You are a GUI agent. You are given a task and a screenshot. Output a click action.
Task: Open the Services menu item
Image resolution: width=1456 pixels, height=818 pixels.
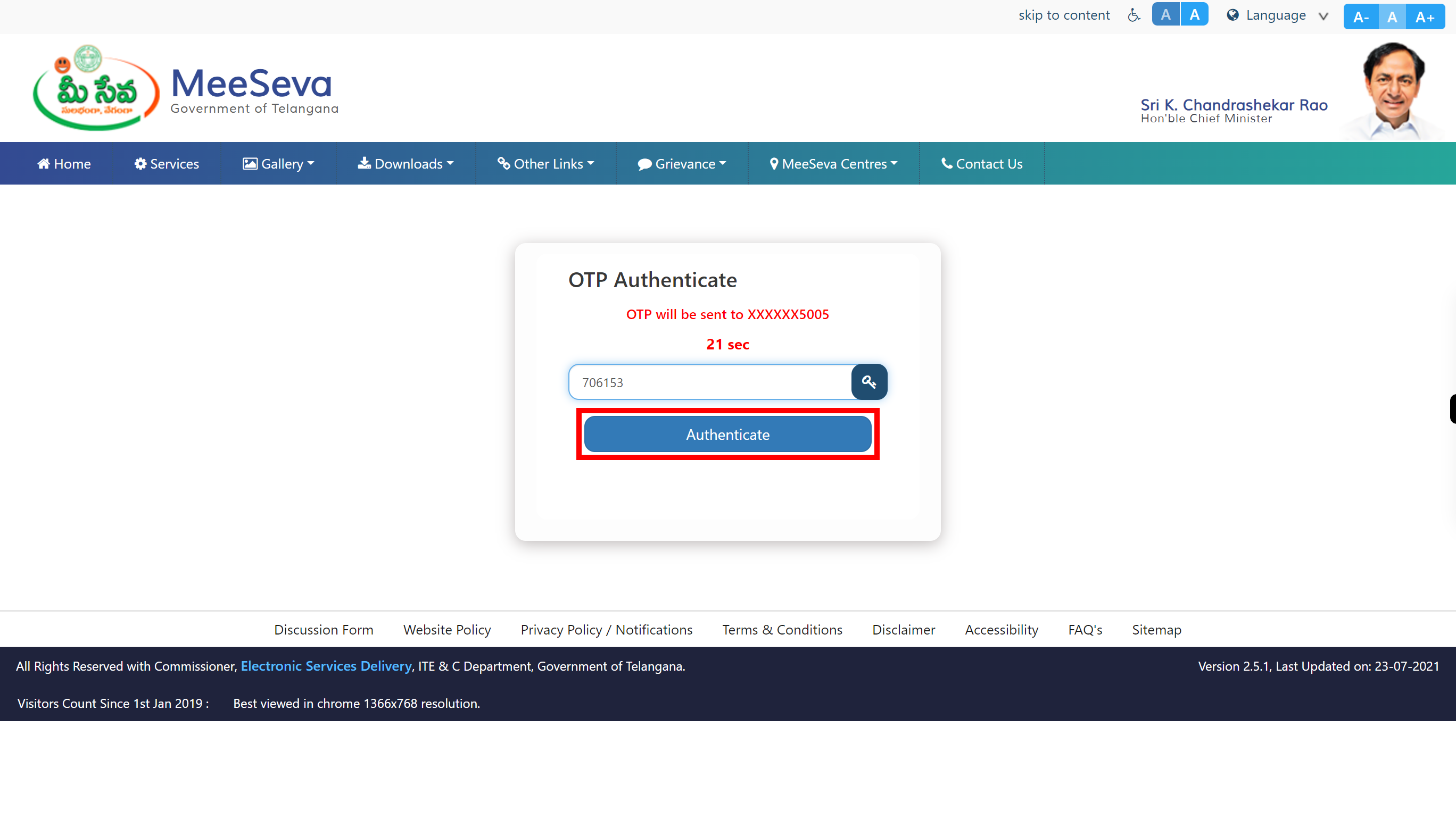167,164
